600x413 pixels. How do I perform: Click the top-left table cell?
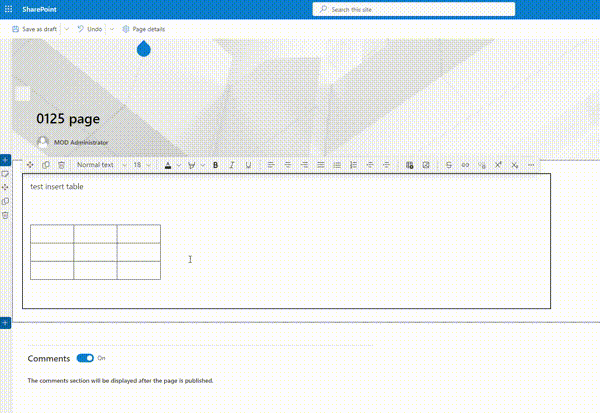click(x=52, y=234)
